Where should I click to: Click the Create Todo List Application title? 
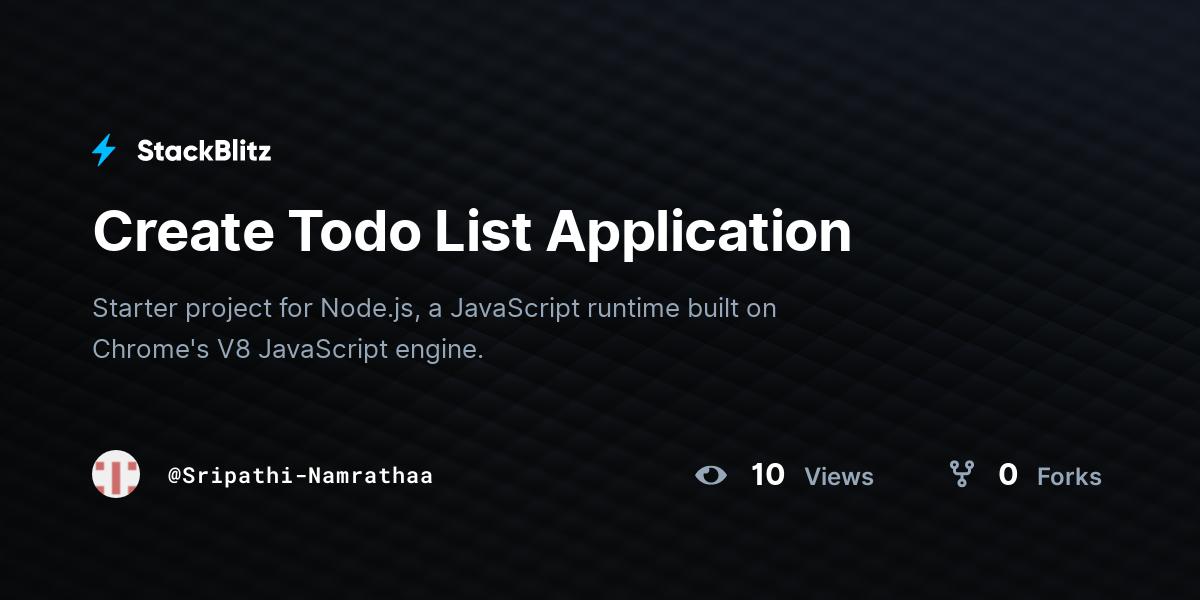click(x=472, y=232)
